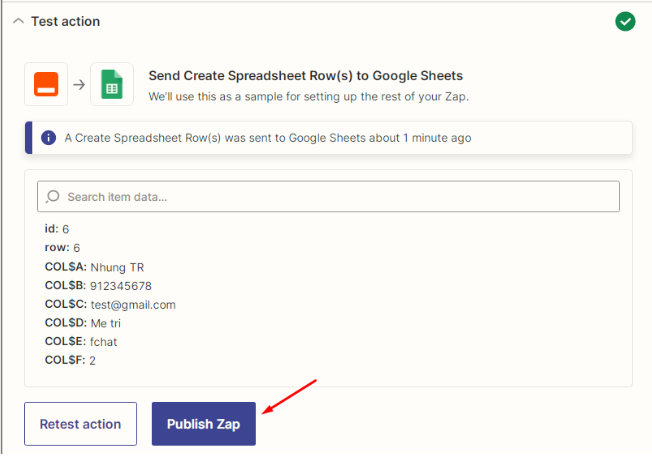652x466 pixels.
Task: Select the orange trigger app icon
Action: [x=46, y=84]
